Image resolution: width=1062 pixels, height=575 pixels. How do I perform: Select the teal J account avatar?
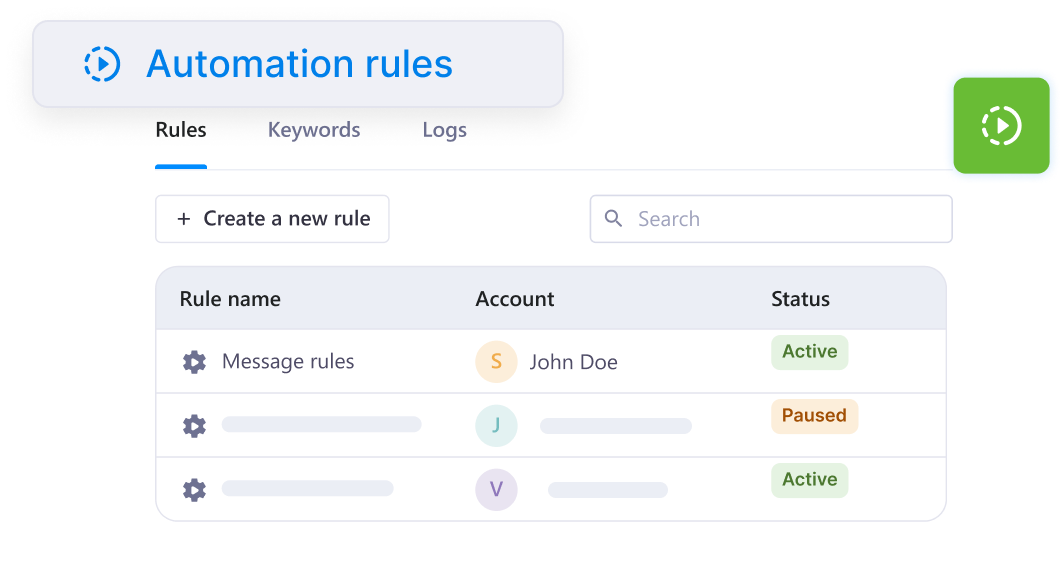(x=496, y=425)
